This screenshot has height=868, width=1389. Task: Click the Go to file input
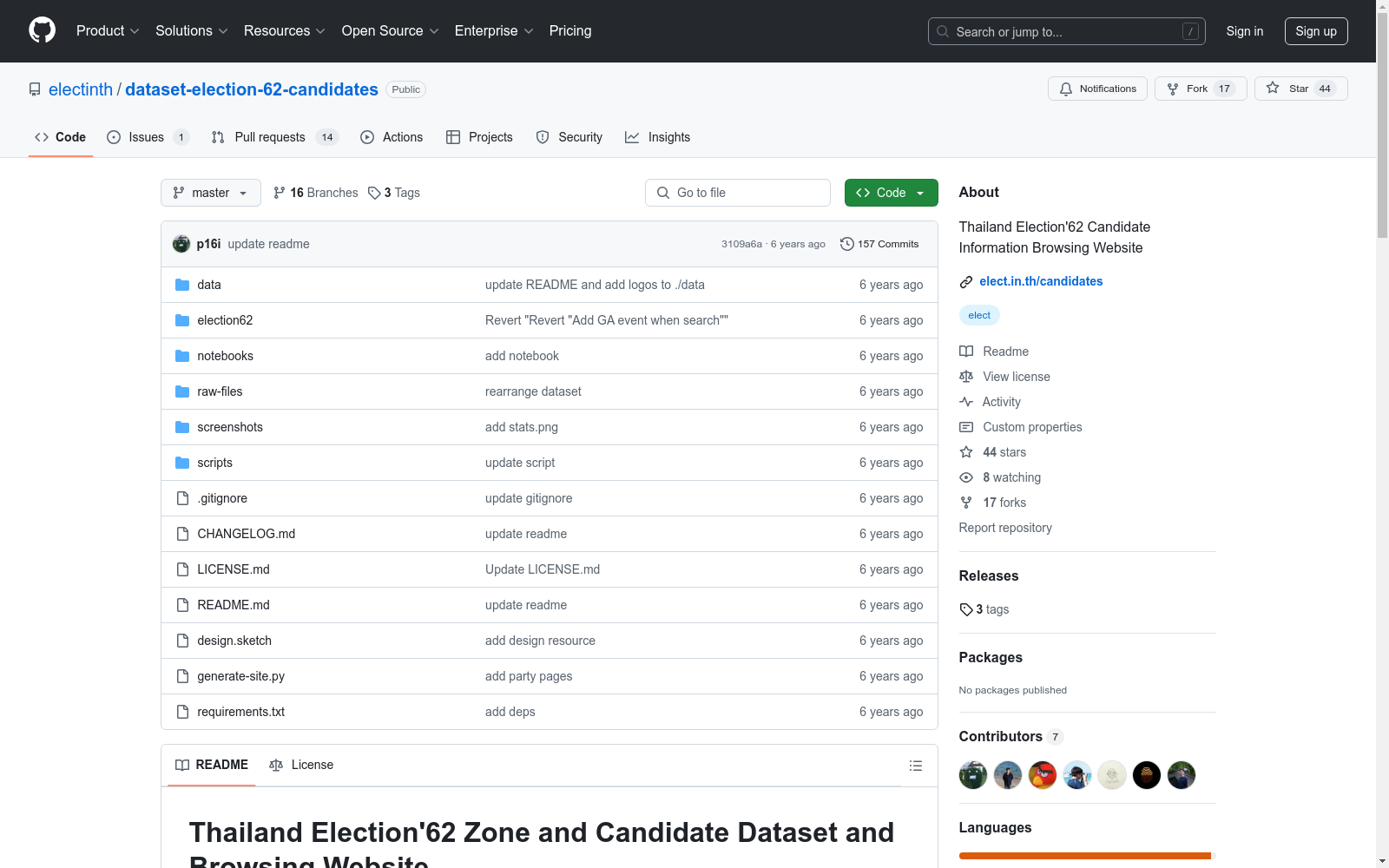click(x=738, y=193)
